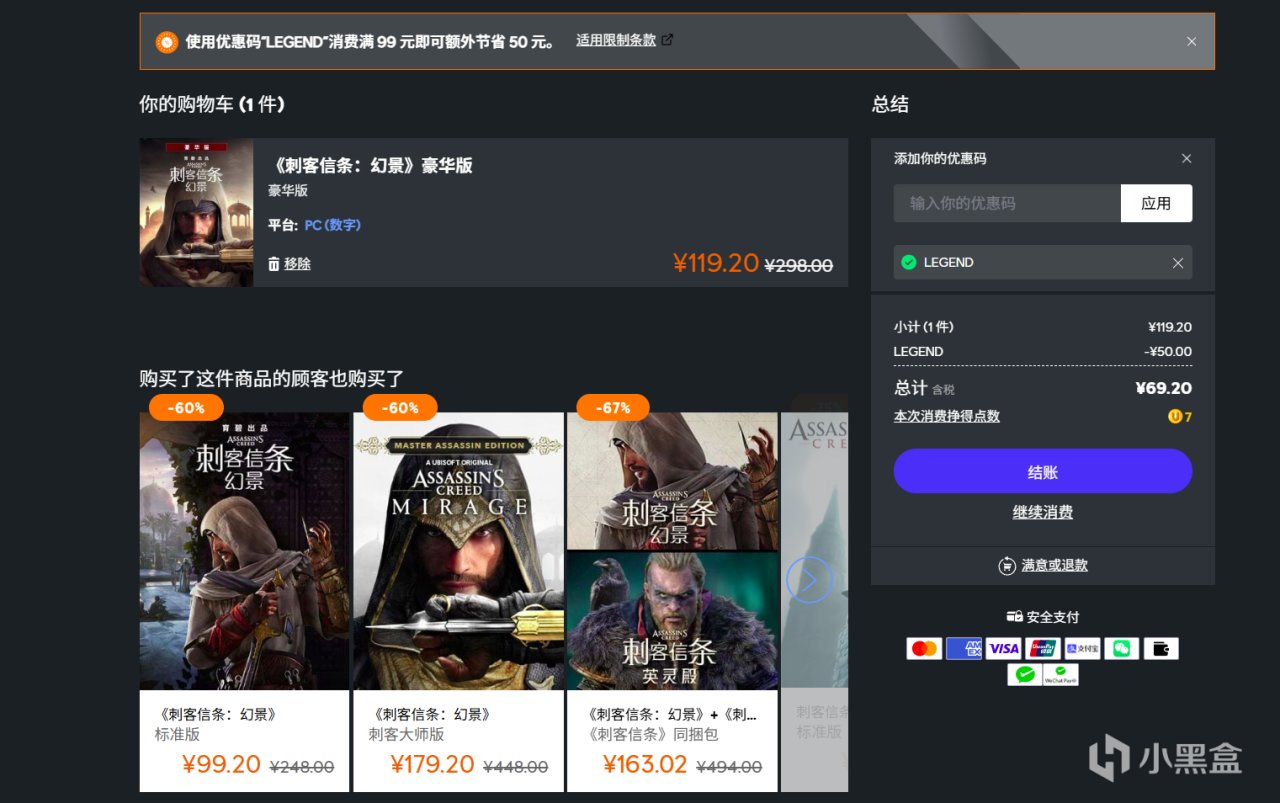This screenshot has width=1280, height=803.
Task: Click the UnionPay payment icon
Action: pos(1043,649)
